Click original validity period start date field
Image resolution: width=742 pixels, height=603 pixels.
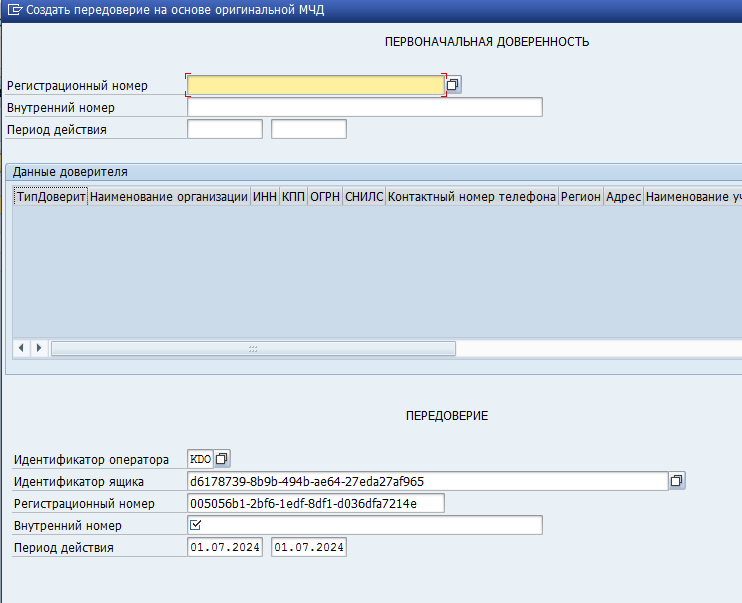[225, 129]
